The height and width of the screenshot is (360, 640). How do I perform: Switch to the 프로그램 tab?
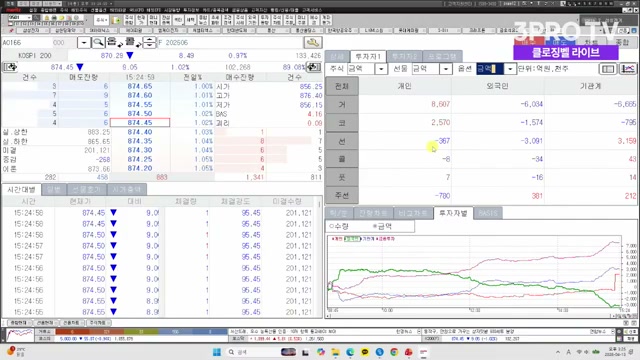pos(442,56)
